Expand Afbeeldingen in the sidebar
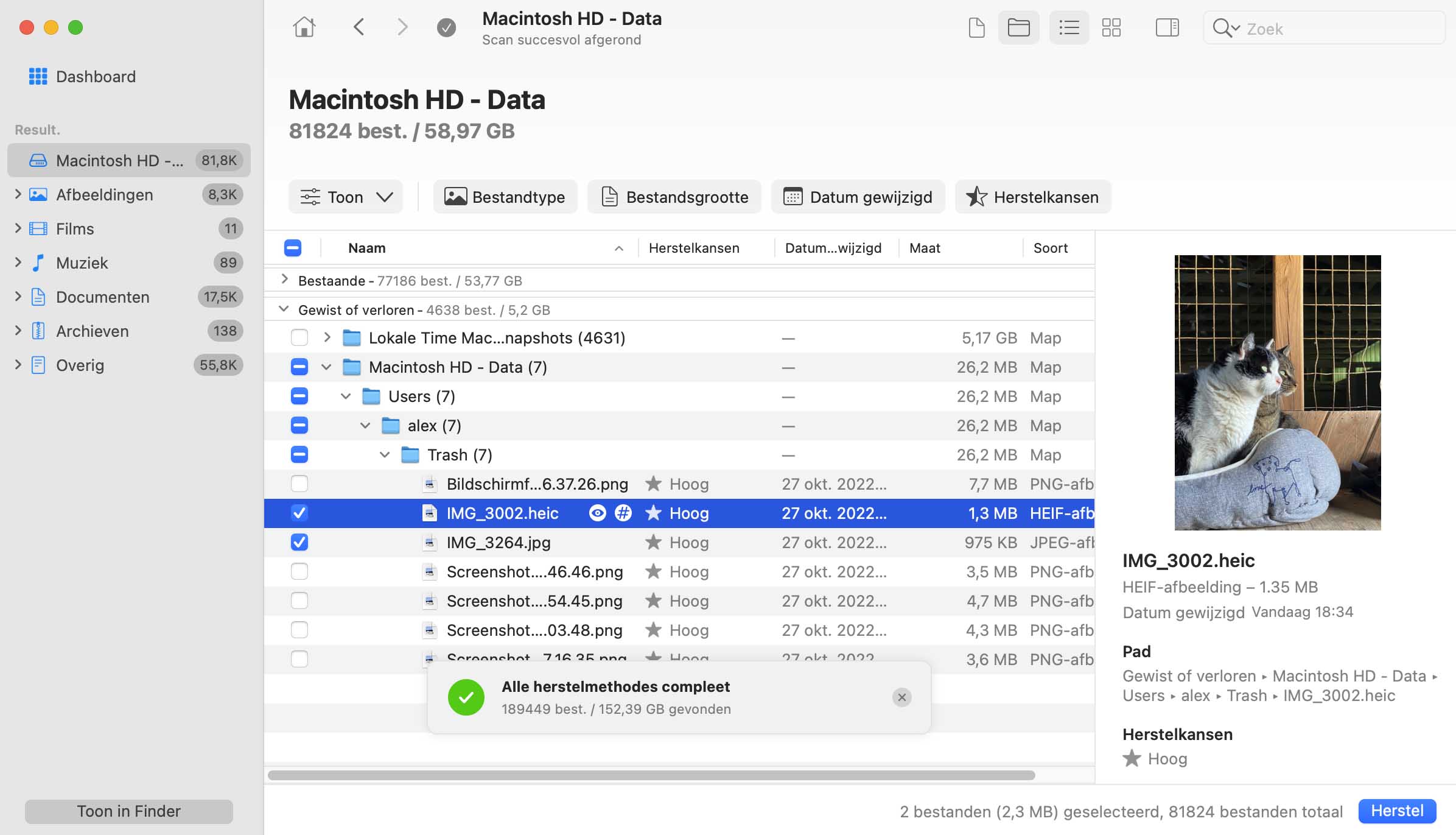 point(18,194)
